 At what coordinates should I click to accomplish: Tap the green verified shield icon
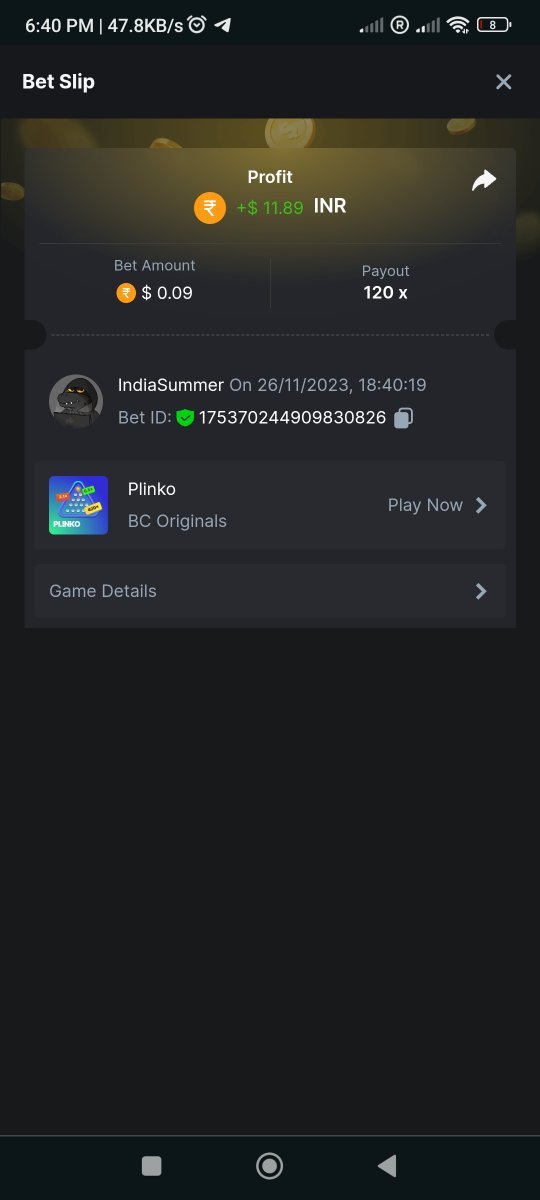click(x=185, y=418)
